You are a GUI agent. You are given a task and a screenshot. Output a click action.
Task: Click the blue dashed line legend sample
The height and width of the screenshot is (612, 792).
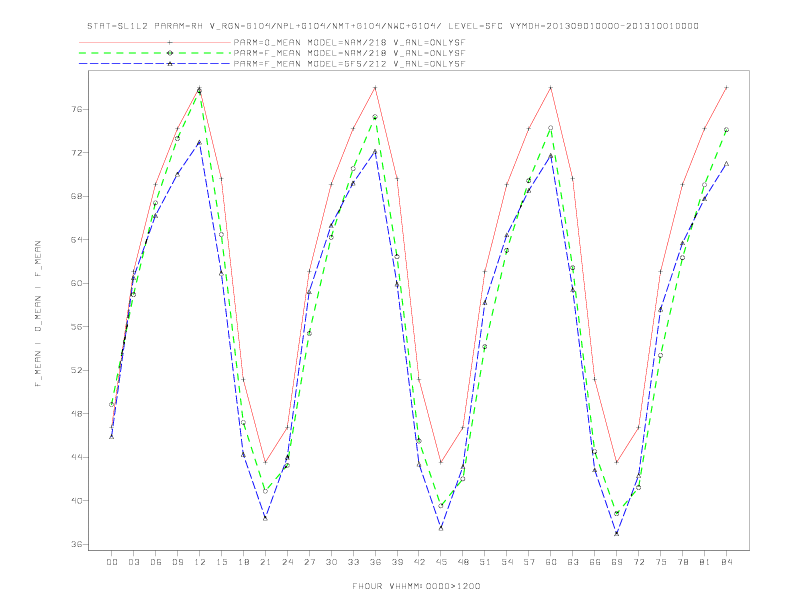(x=155, y=64)
